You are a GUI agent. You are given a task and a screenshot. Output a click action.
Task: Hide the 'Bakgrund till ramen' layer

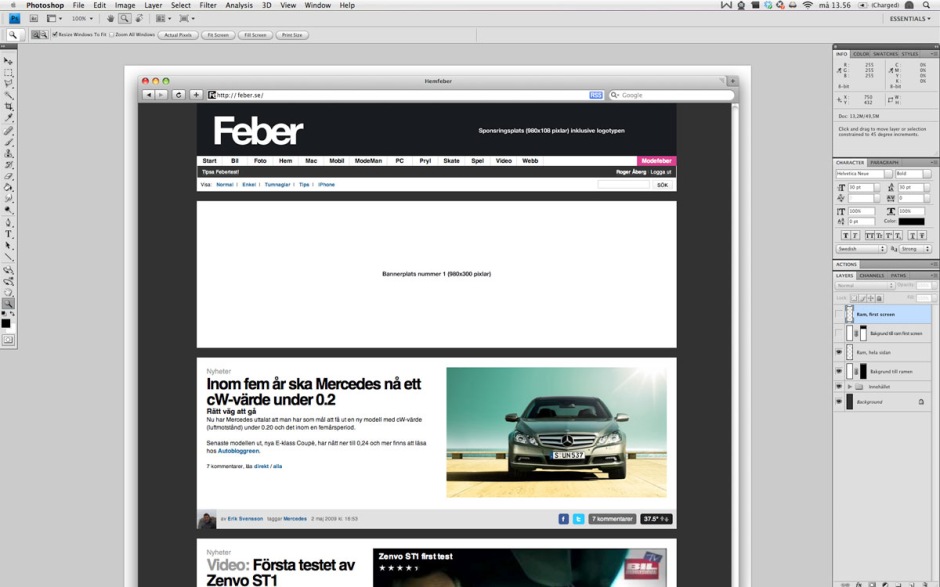click(839, 371)
